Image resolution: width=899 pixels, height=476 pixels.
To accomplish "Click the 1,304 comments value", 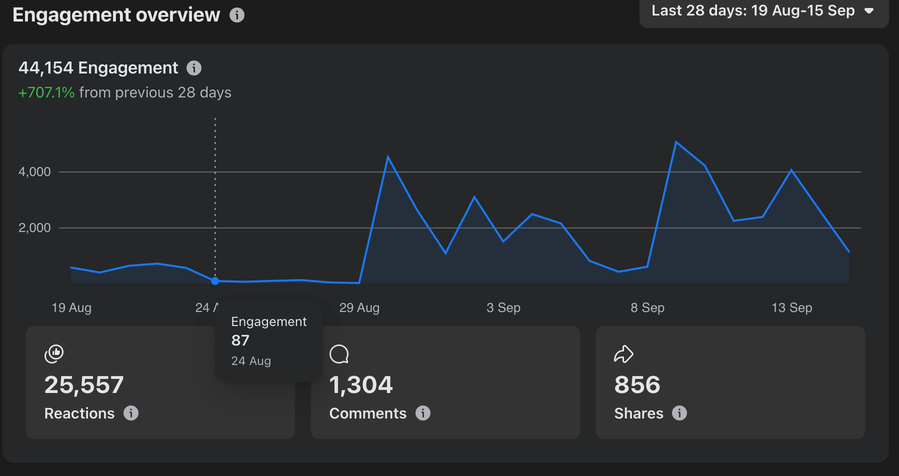I will (x=361, y=385).
